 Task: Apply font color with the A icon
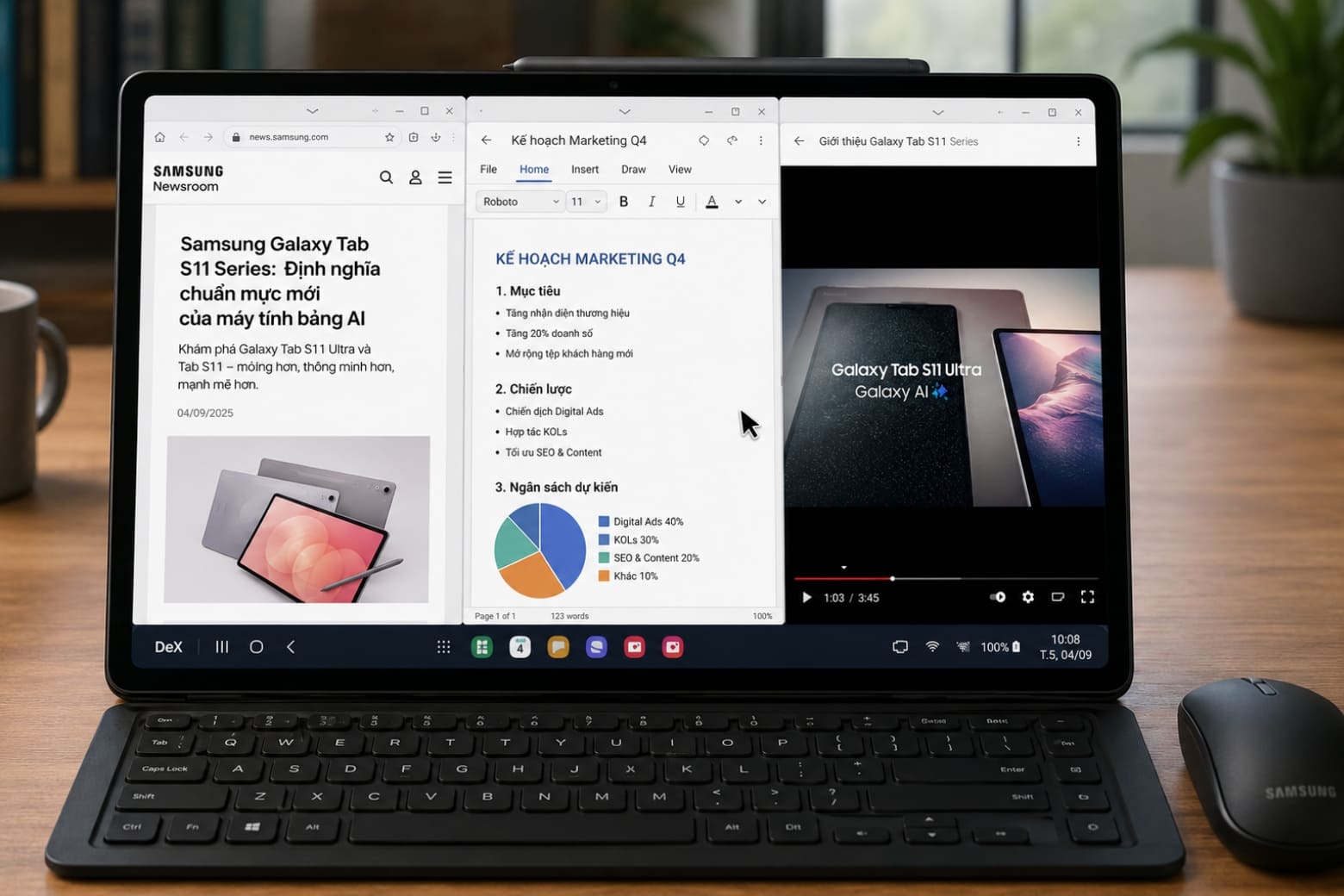tap(712, 202)
